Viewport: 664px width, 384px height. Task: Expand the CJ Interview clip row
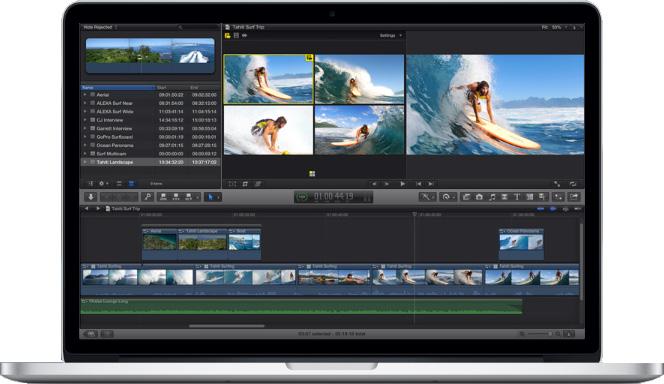85,120
